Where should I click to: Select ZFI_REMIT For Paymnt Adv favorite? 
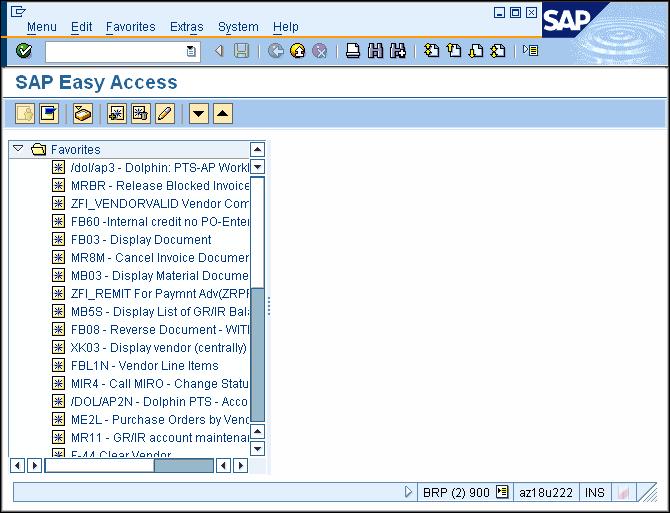tap(160, 294)
